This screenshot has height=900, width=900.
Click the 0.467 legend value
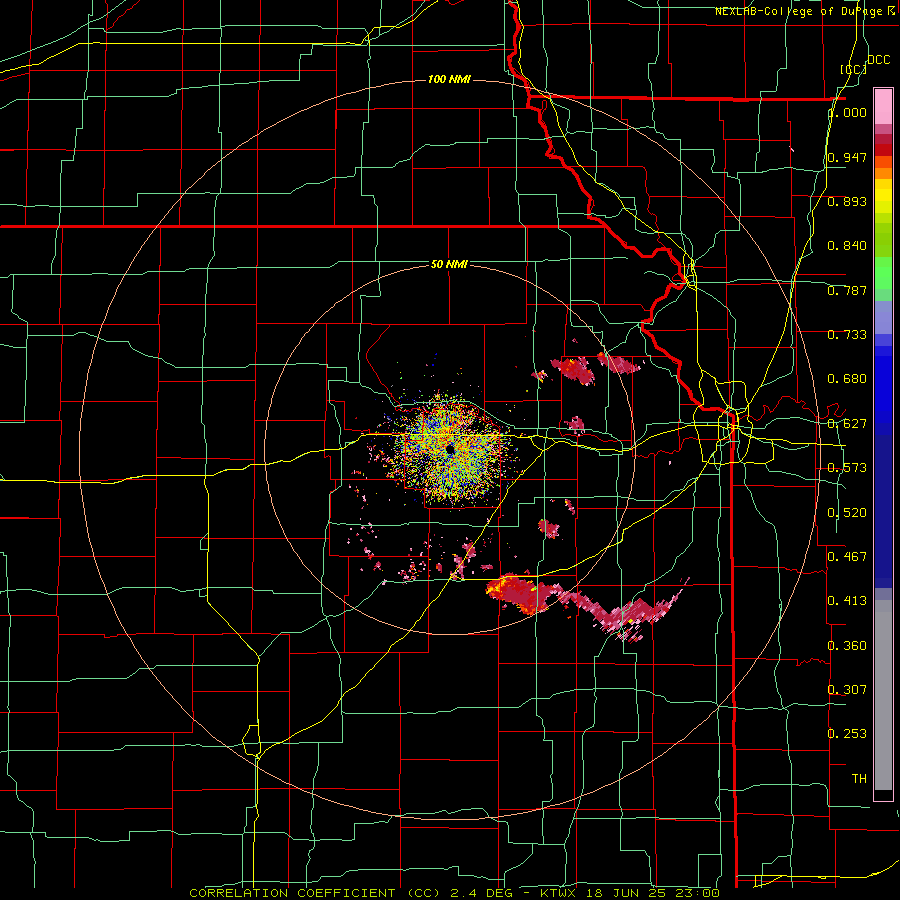847,557
